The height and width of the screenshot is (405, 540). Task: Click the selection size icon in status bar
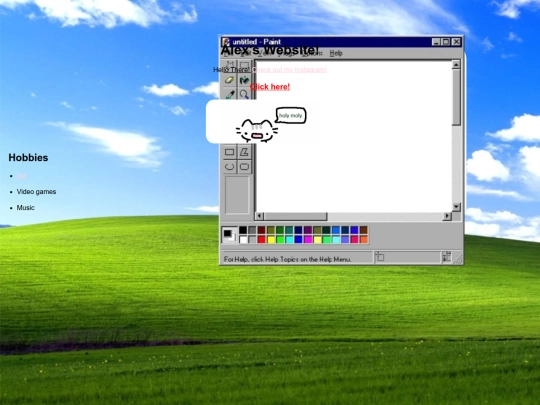click(x=446, y=257)
